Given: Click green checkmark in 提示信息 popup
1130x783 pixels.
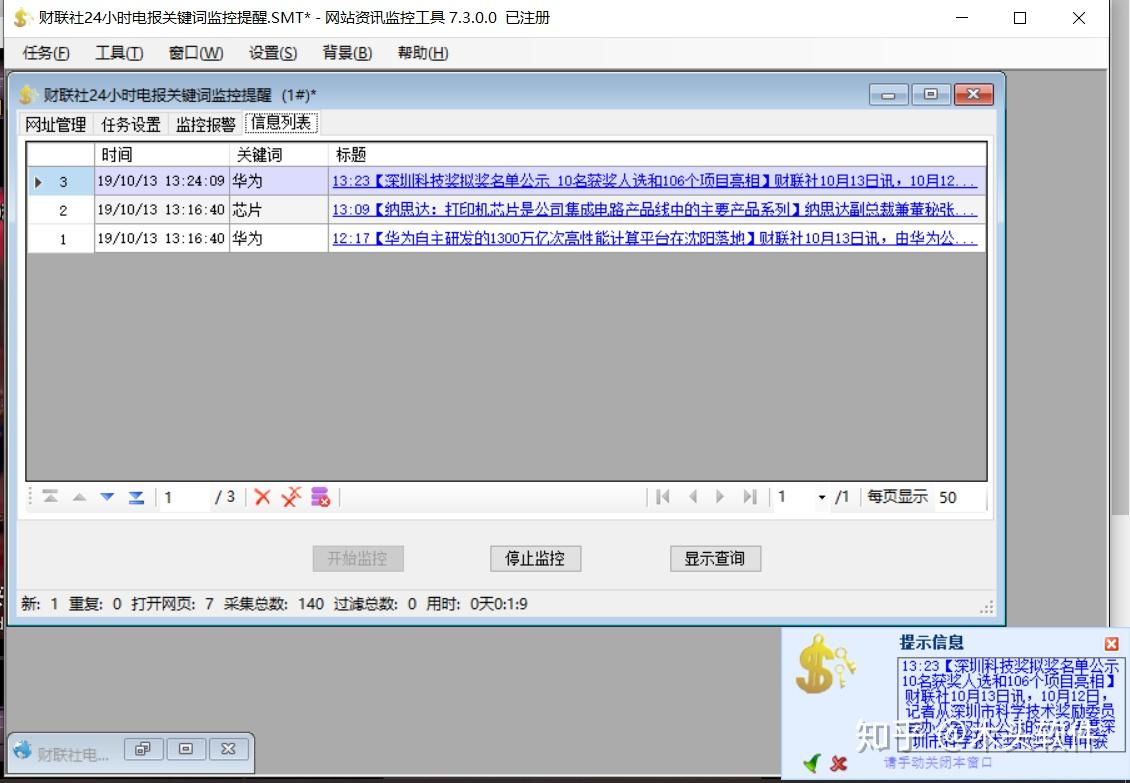Looking at the screenshot, I should coord(812,763).
